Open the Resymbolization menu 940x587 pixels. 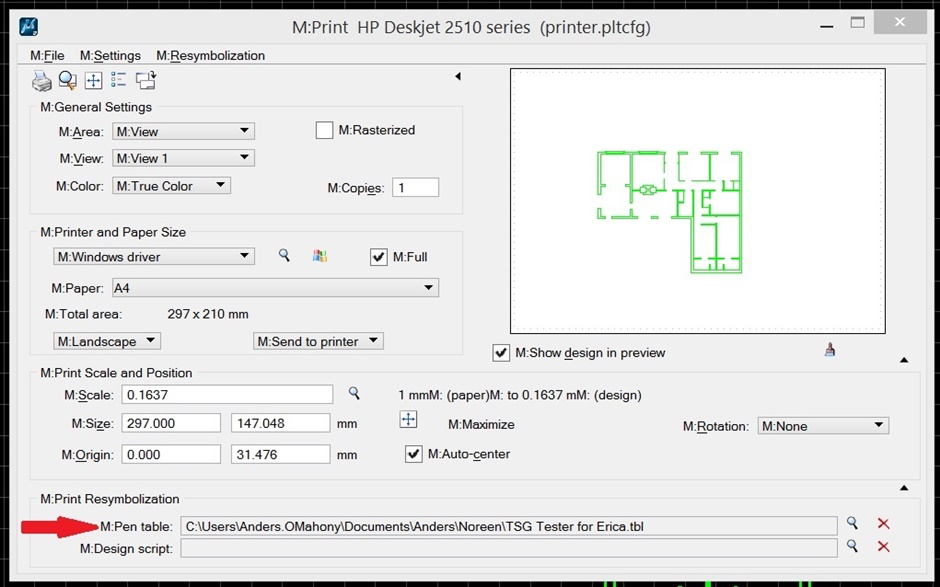(x=210, y=56)
